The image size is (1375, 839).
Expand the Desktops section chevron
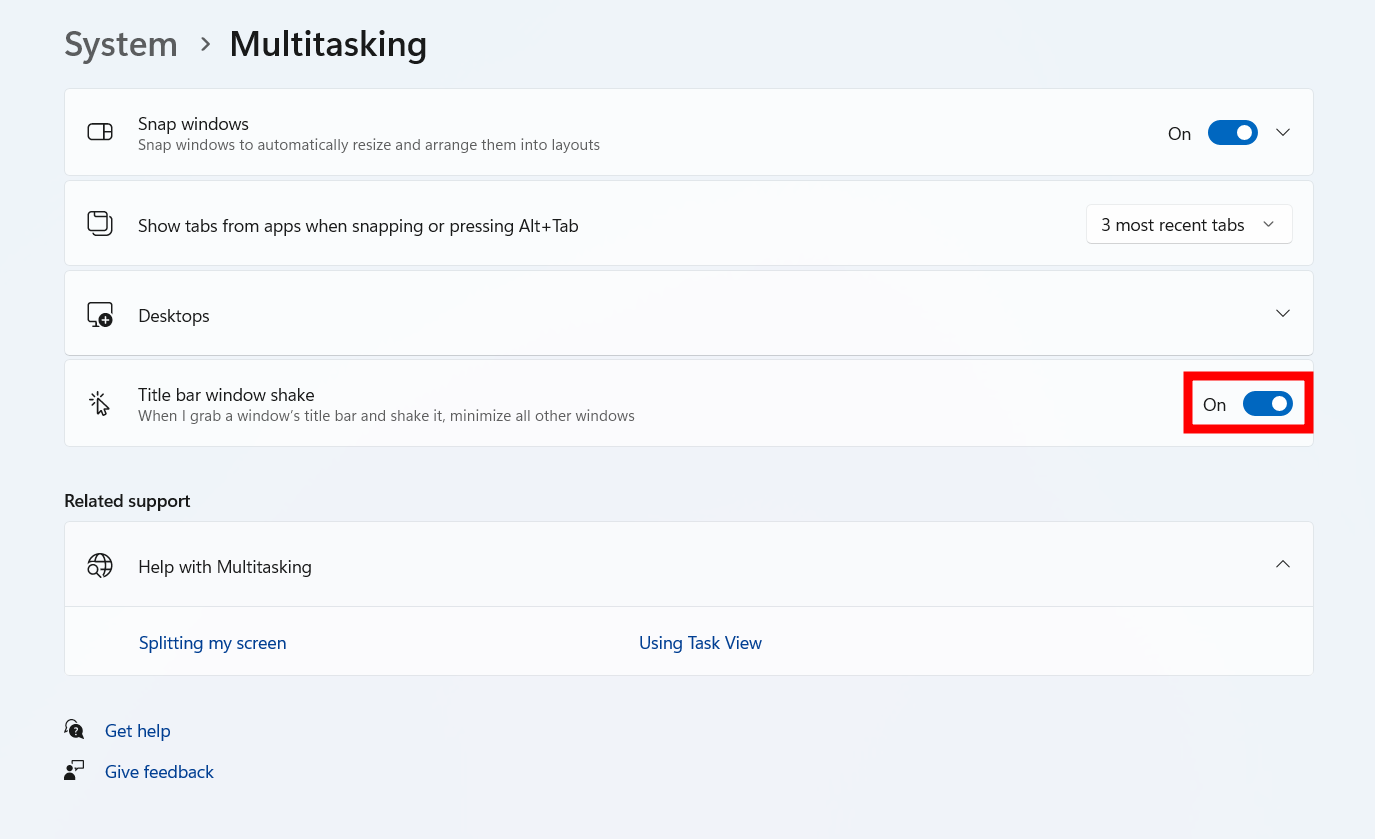pos(1283,313)
